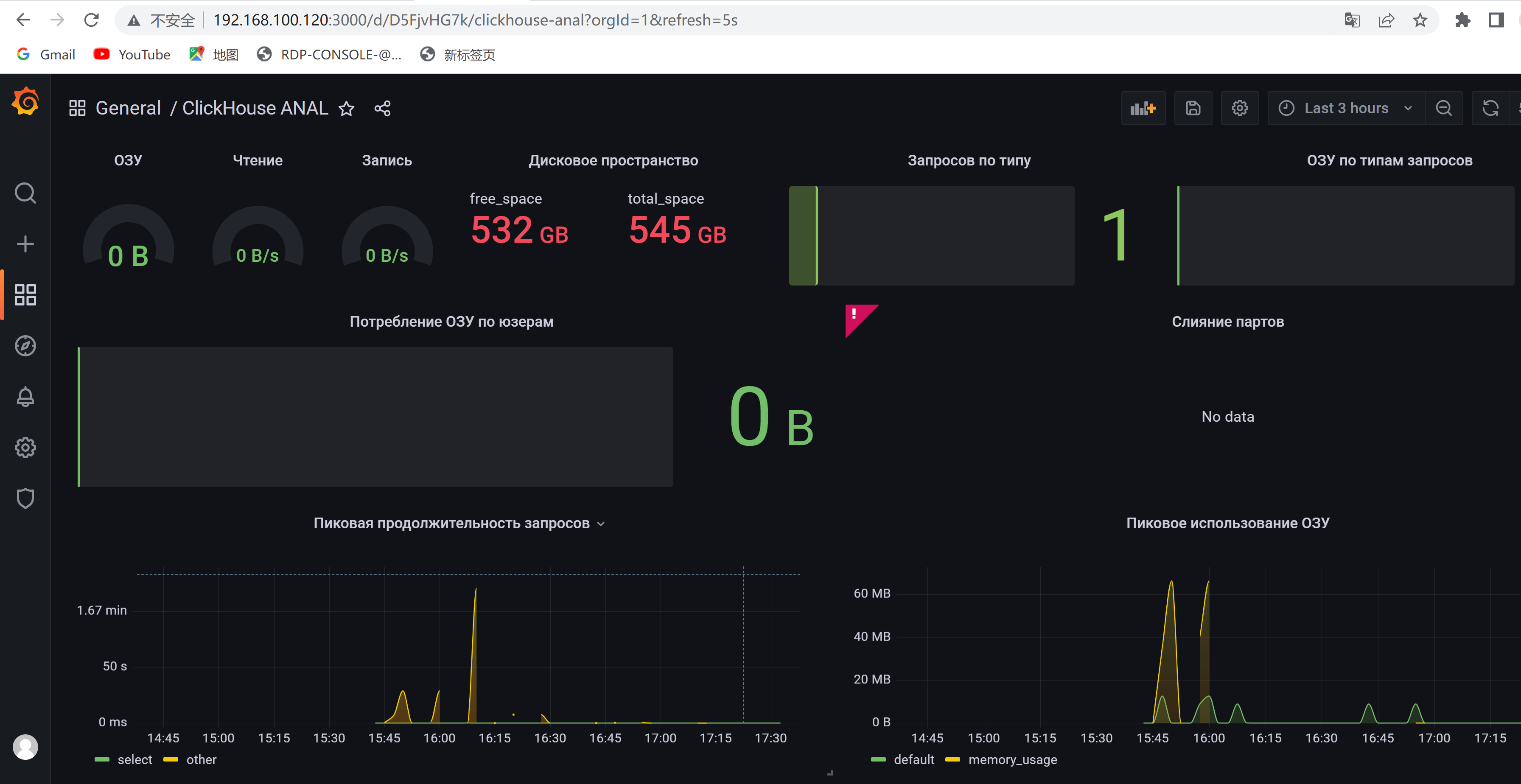The width and height of the screenshot is (1521, 784).
Task: Click the Чтение gauge panel title
Action: [258, 161]
